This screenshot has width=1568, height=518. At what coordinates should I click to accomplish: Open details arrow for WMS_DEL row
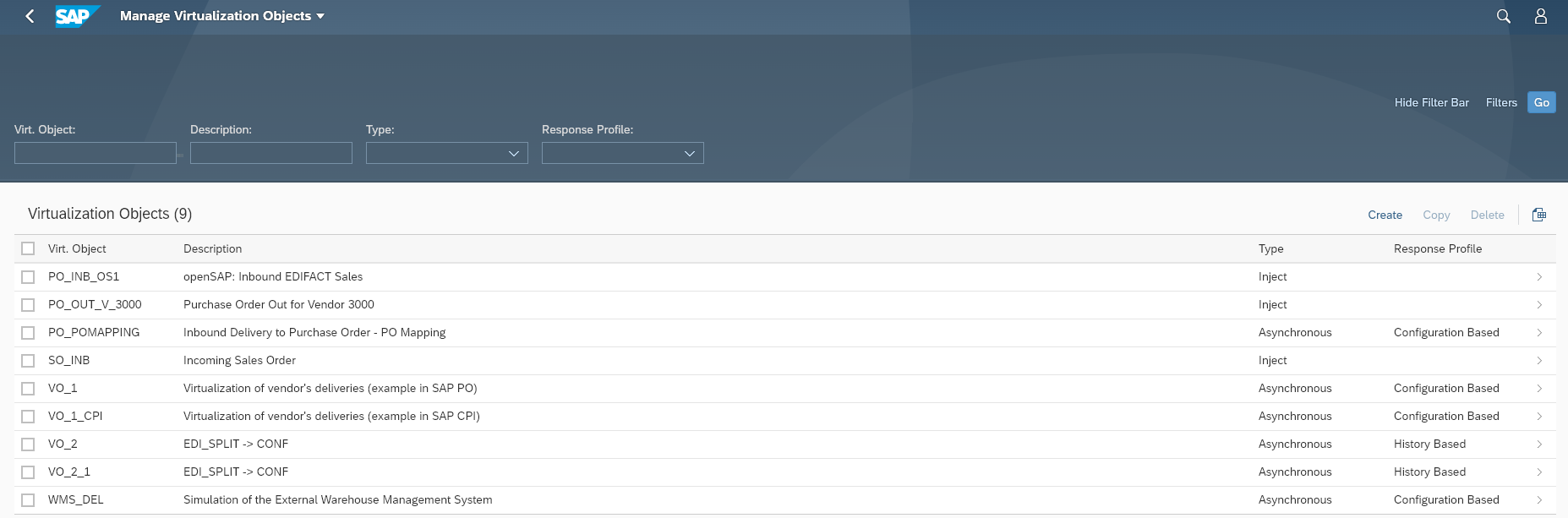click(x=1538, y=500)
